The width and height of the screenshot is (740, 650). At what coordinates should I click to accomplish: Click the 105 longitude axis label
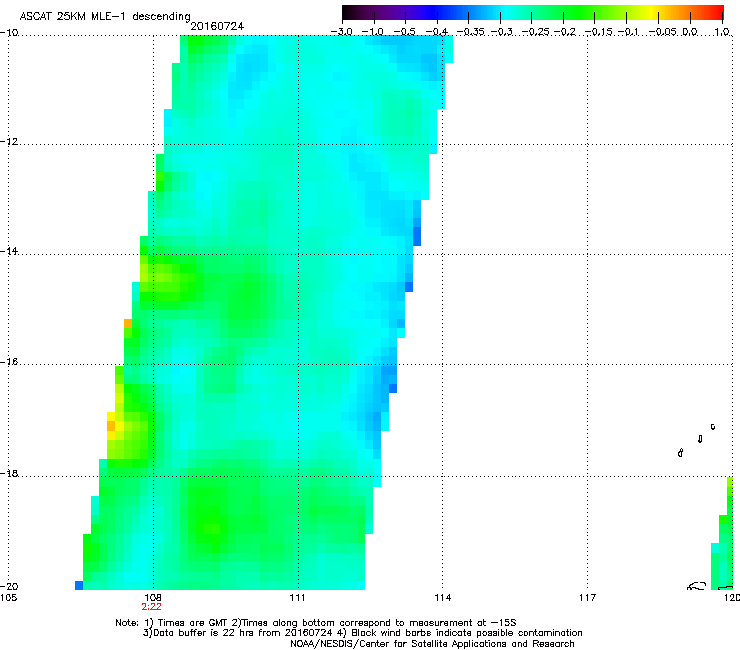point(8,598)
